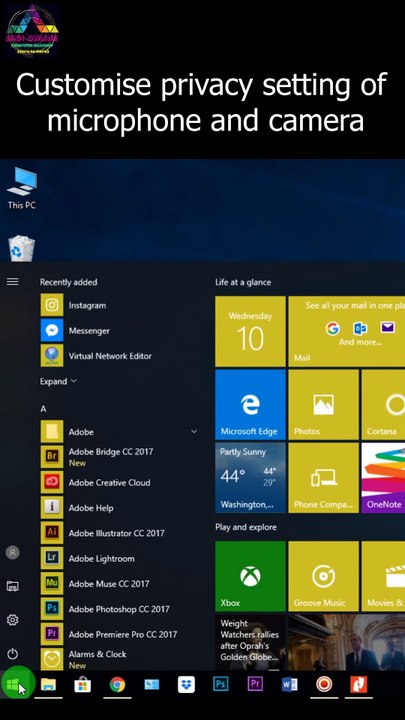Image resolution: width=405 pixels, height=720 pixels.
Task: Click the Play and explore heading
Action: [246, 527]
